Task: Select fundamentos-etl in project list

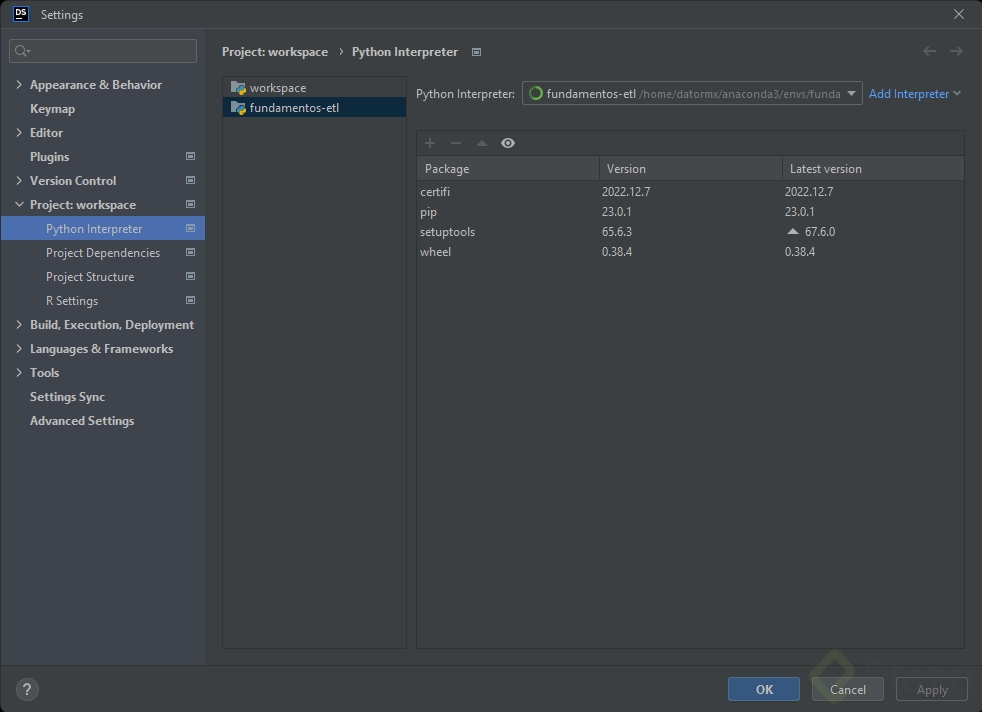Action: pos(314,108)
